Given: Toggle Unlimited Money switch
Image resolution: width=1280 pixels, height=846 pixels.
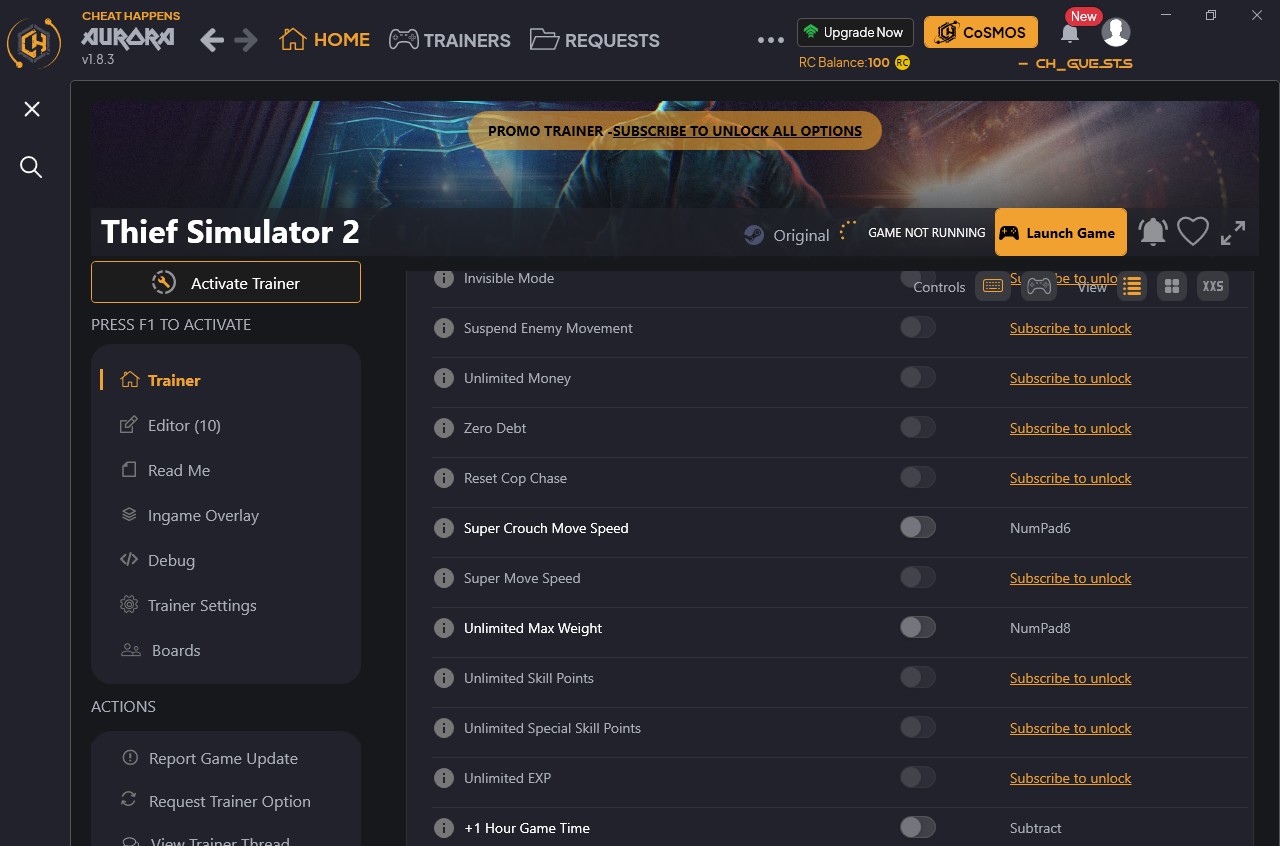Looking at the screenshot, I should tap(918, 377).
